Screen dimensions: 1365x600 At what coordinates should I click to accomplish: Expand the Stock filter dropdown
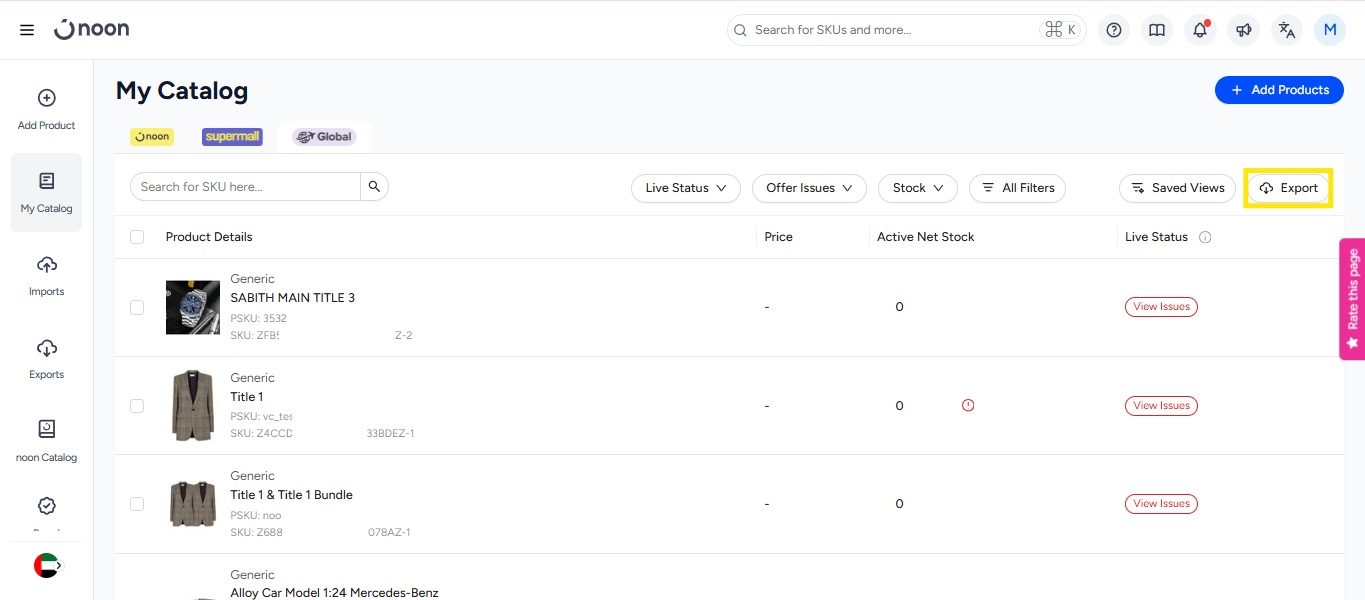[917, 188]
